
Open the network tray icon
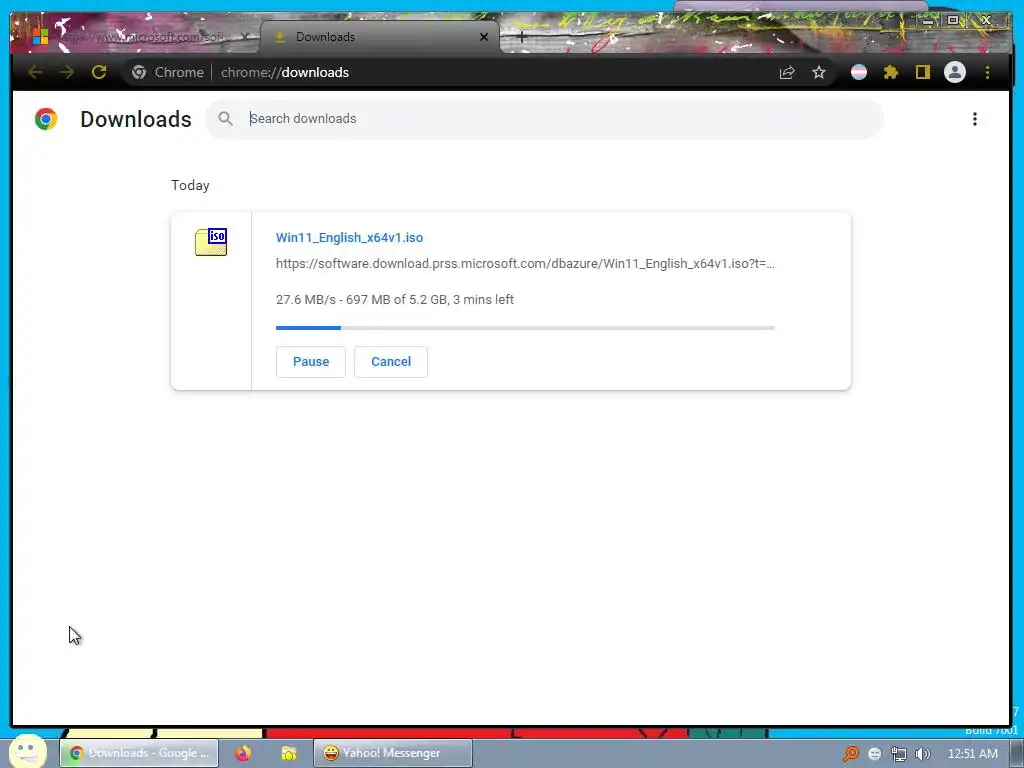[x=899, y=754]
